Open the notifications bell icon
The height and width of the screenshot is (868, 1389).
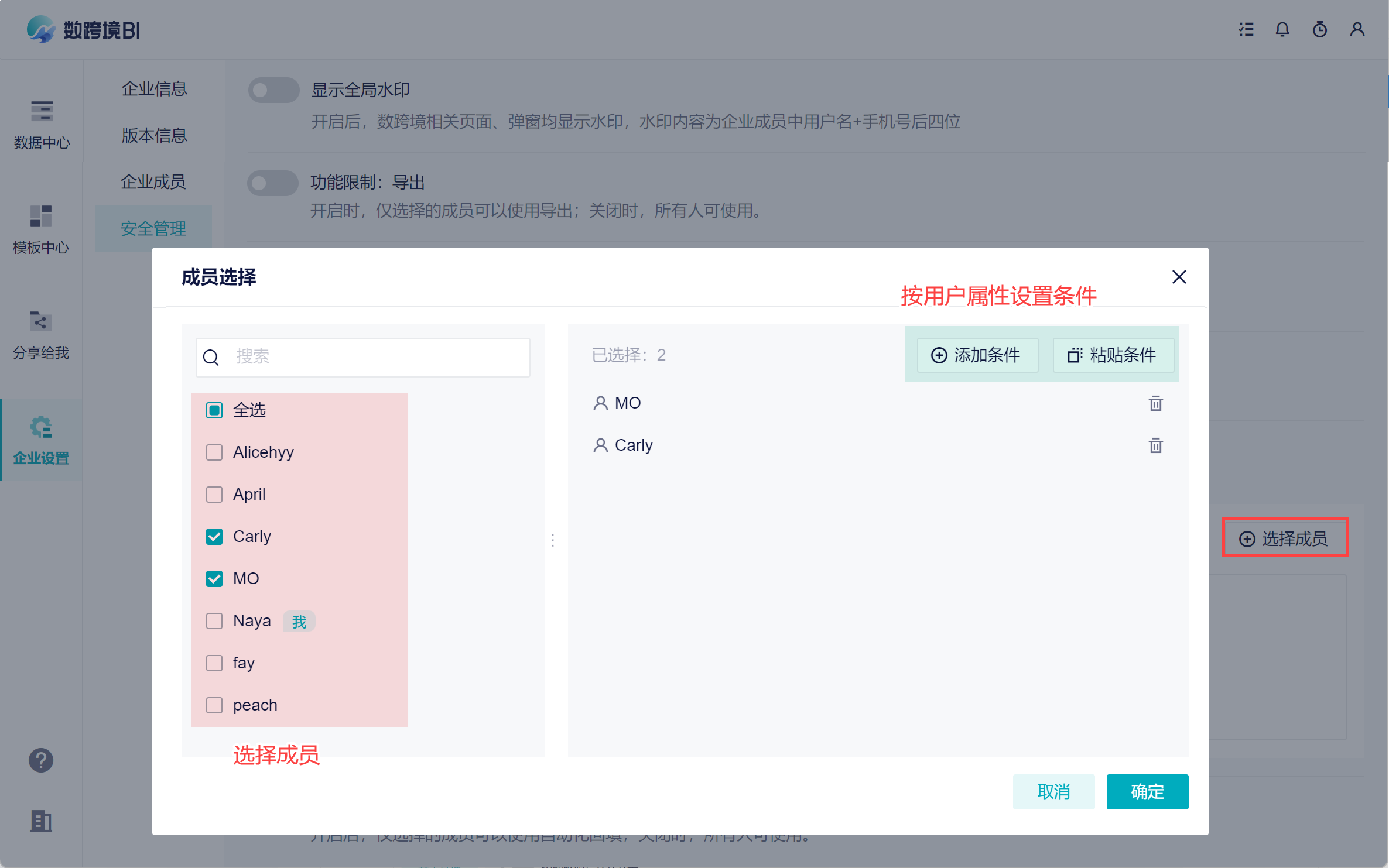point(1282,29)
